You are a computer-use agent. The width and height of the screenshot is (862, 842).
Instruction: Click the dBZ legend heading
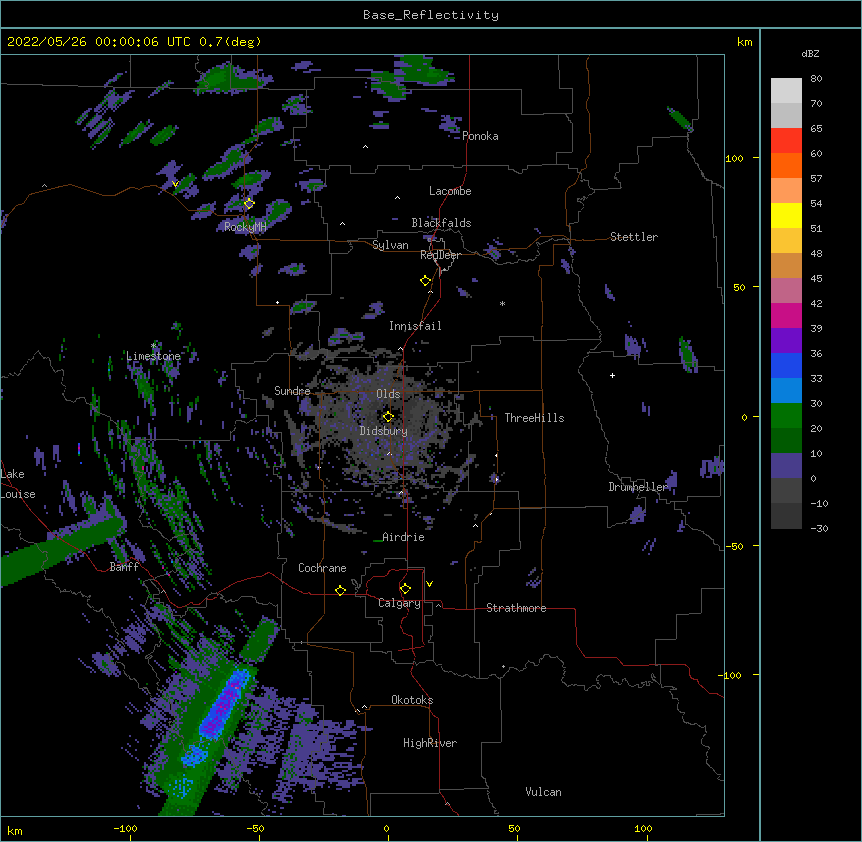(x=810, y=54)
